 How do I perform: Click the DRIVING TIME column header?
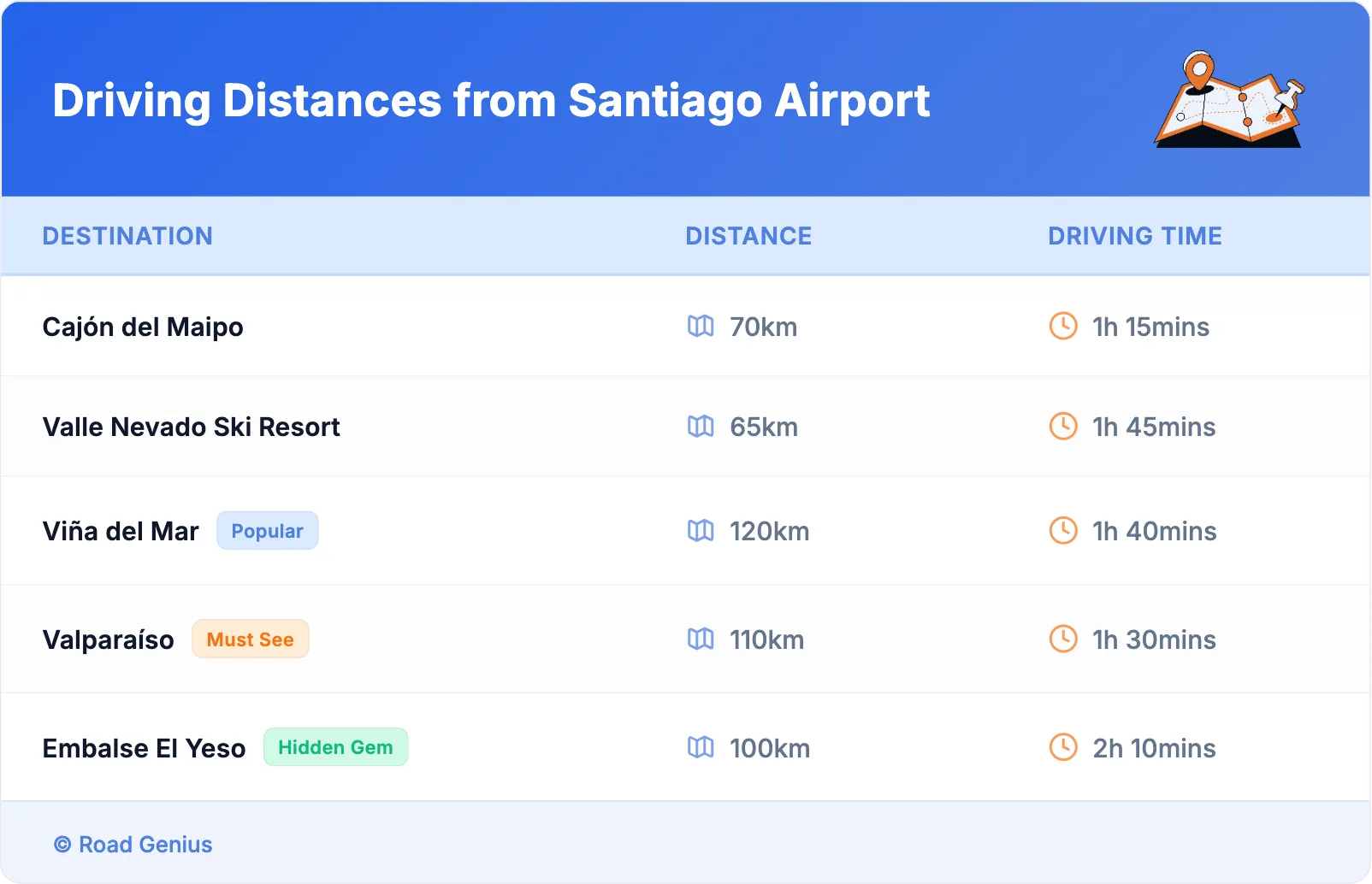pos(1135,236)
